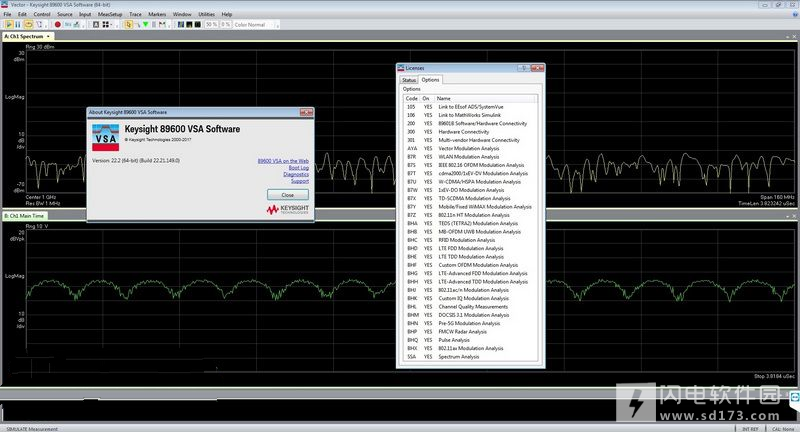Open the Control menu
Viewport: 800px width, 432px height.
[x=42, y=14]
